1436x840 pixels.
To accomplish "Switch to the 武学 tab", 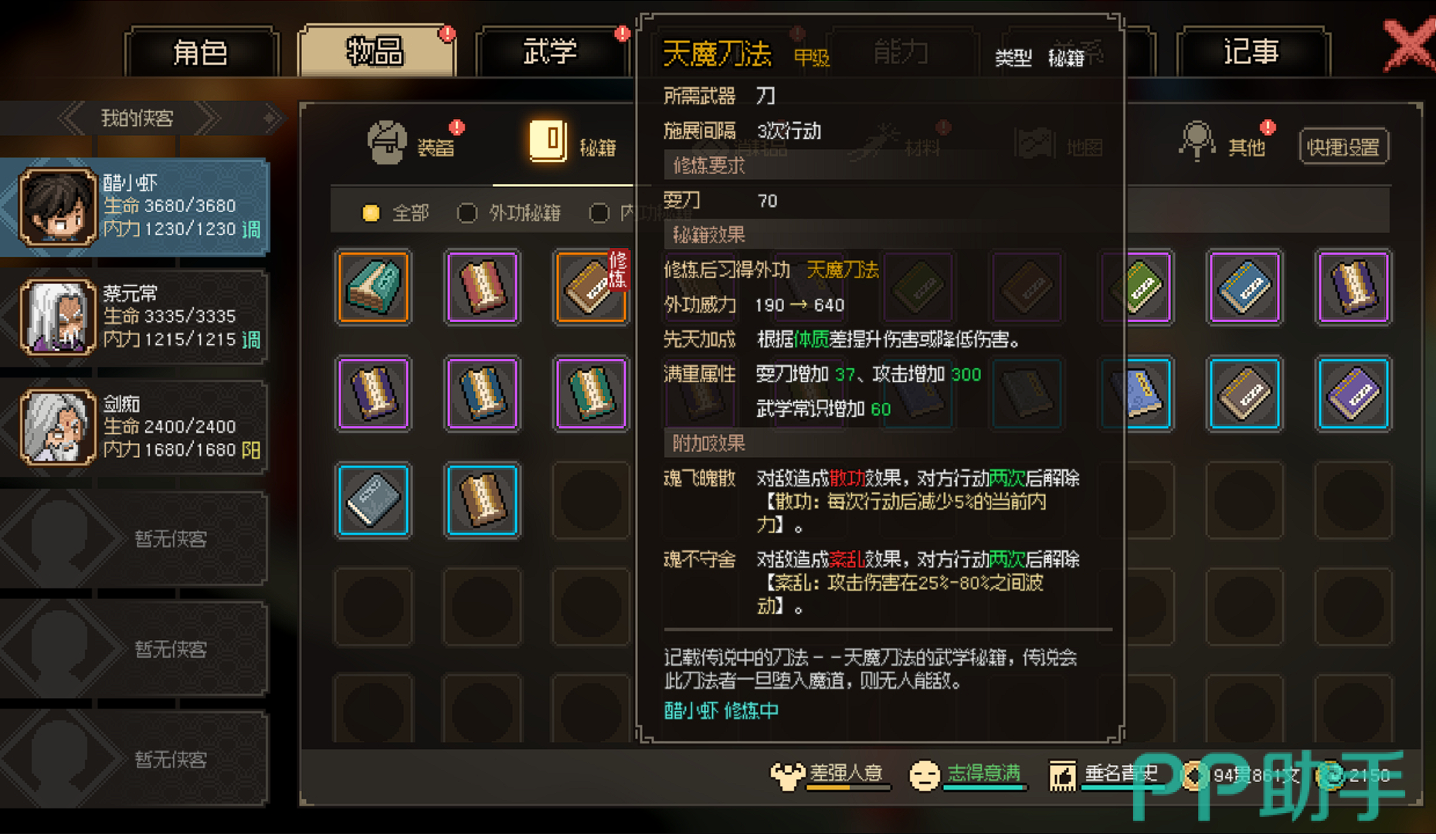I will [x=550, y=52].
